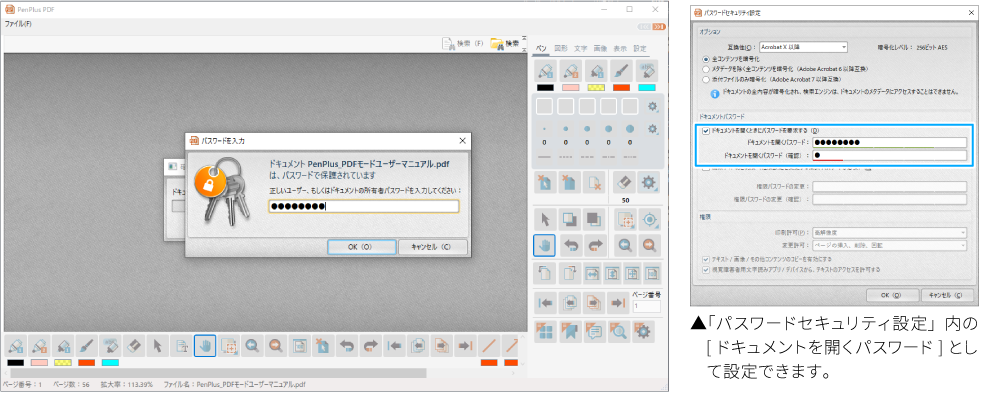
Task: Select 添付ファイルのみ暗号化 radio button
Action: pos(706,80)
